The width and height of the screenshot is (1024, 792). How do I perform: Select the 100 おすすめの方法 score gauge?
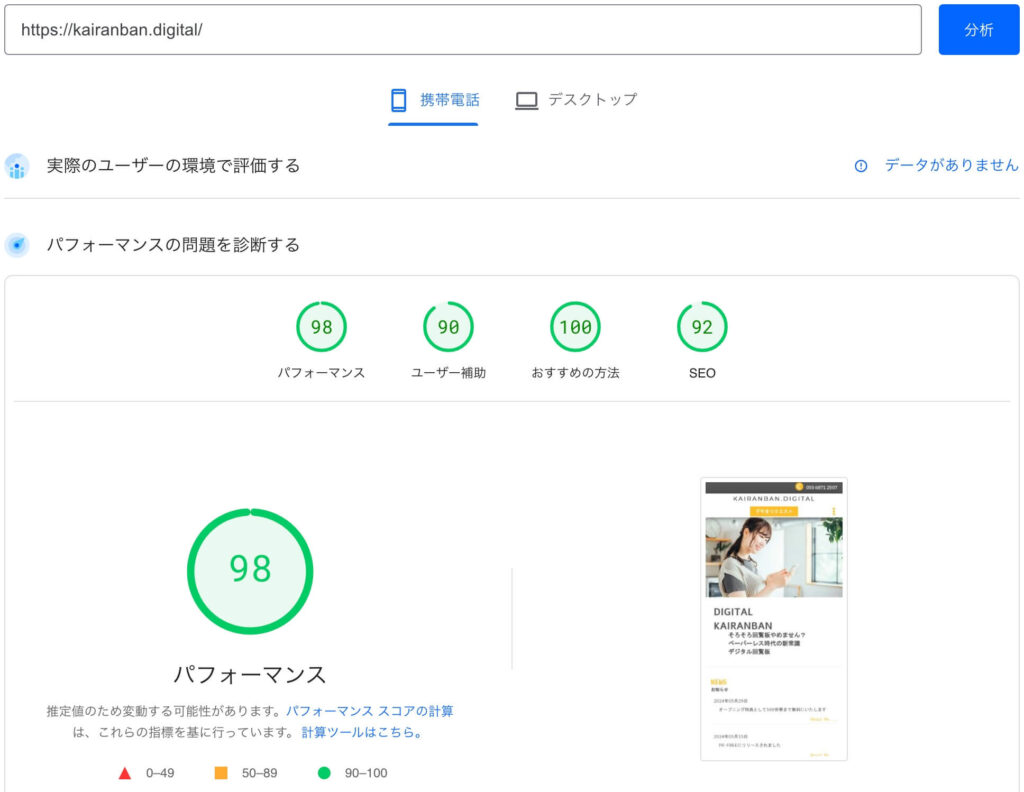[575, 327]
